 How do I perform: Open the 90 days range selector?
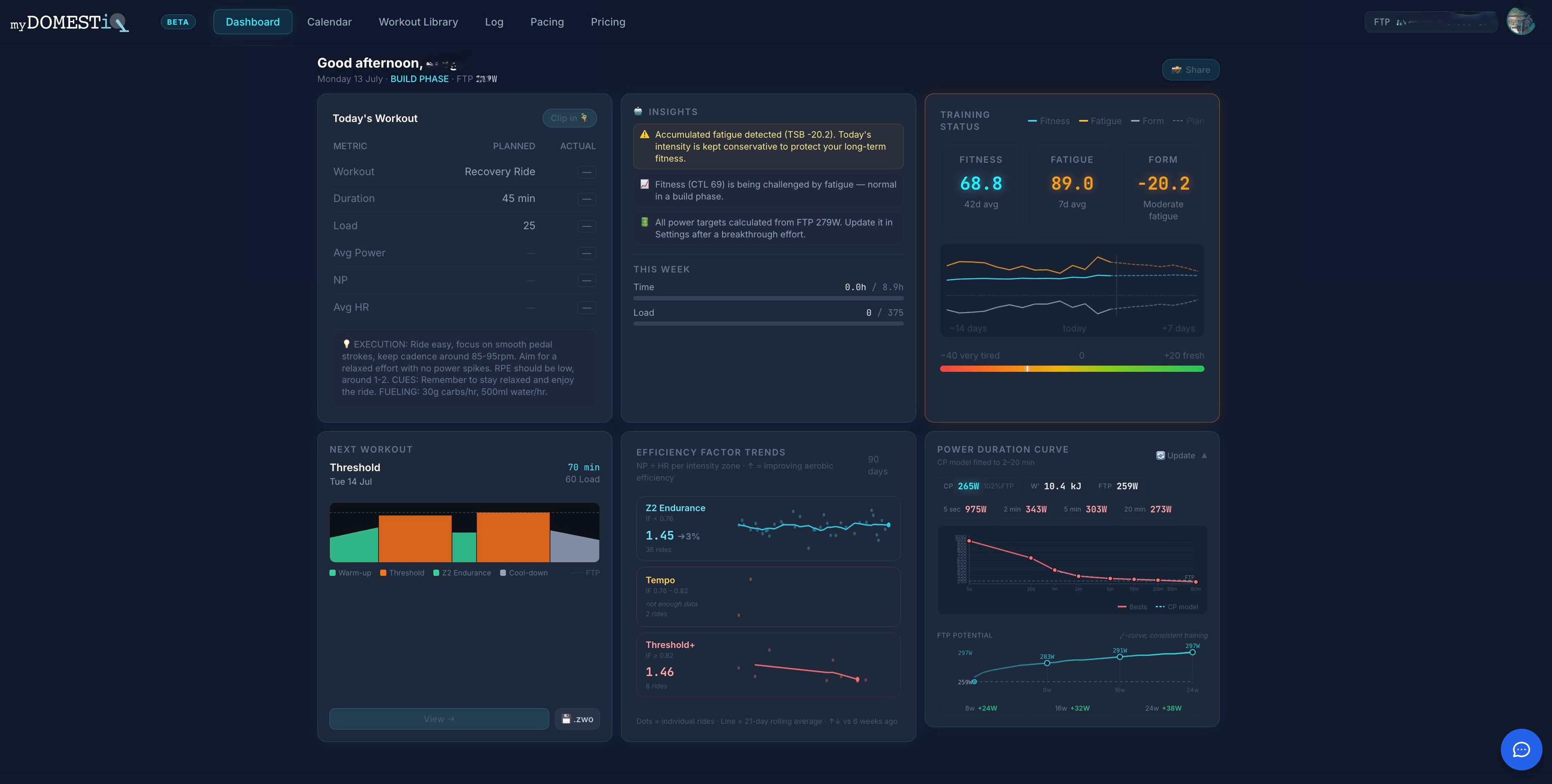click(877, 465)
